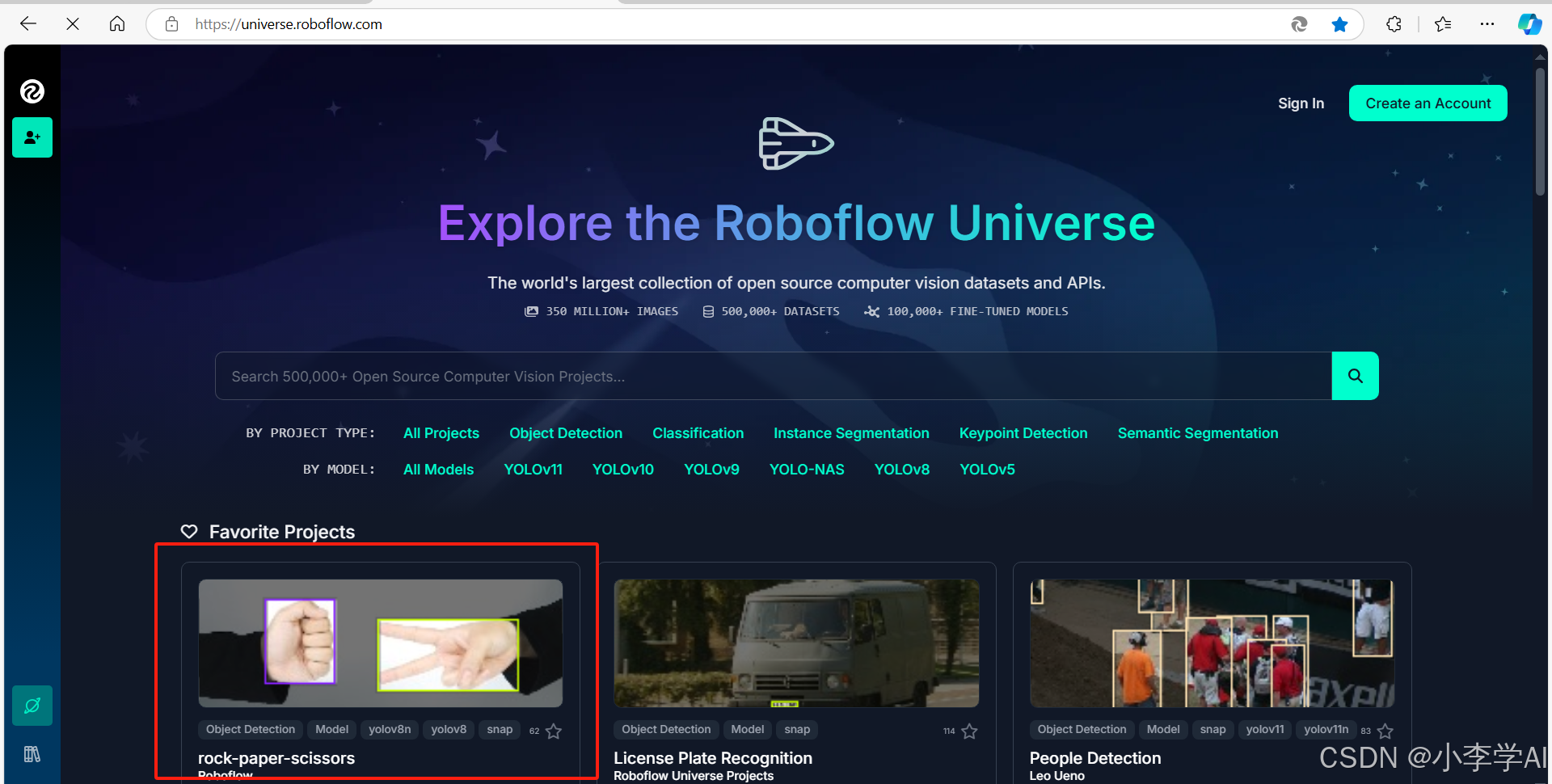This screenshot has height=784, width=1552.
Task: Click the 350 MILLION+ IMAGES stat text
Action: pos(612,311)
